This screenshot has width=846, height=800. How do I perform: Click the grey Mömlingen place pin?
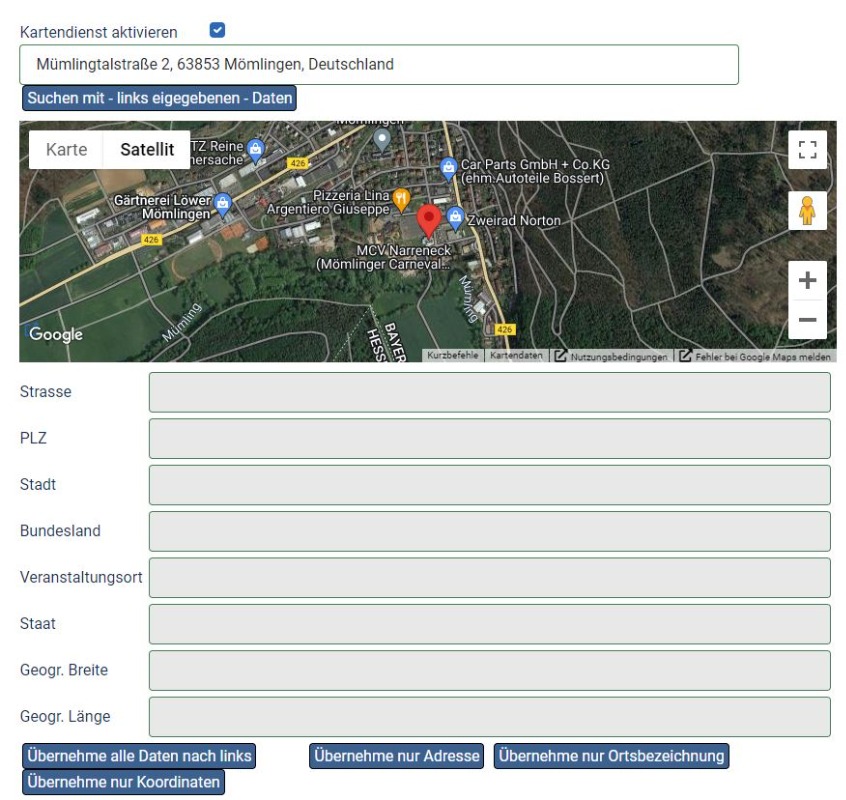point(382,141)
